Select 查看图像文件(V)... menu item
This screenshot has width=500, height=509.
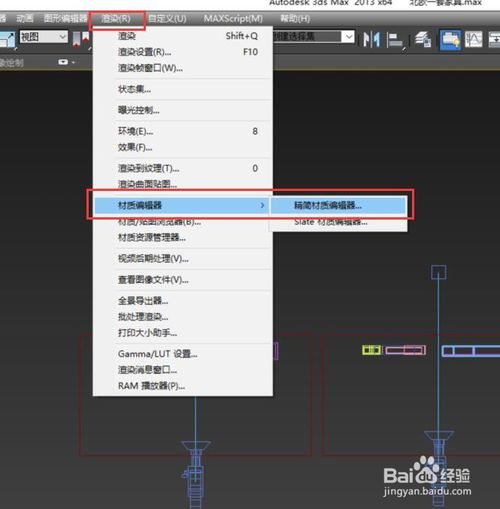[x=183, y=280]
